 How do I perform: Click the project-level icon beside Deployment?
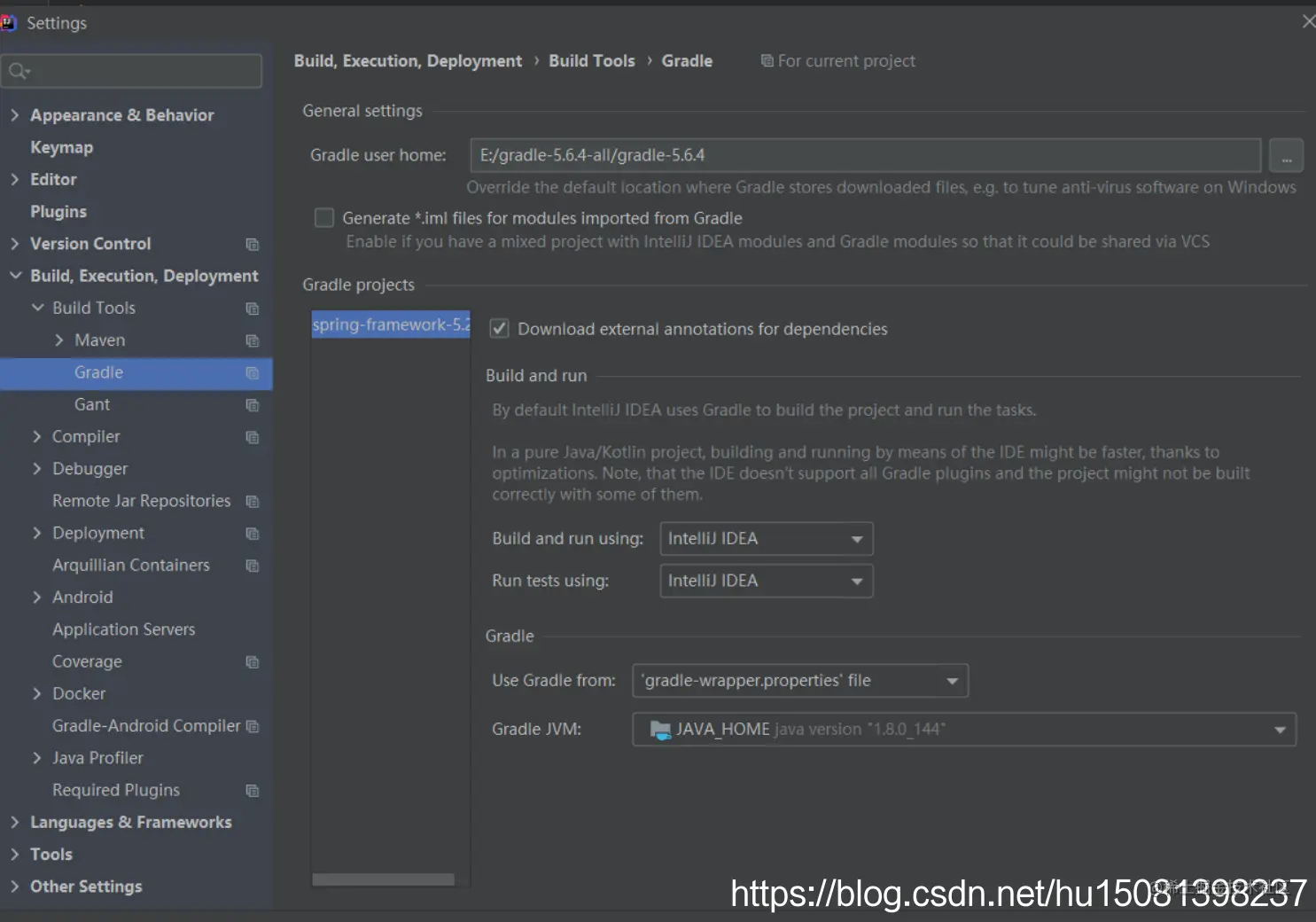coord(253,534)
